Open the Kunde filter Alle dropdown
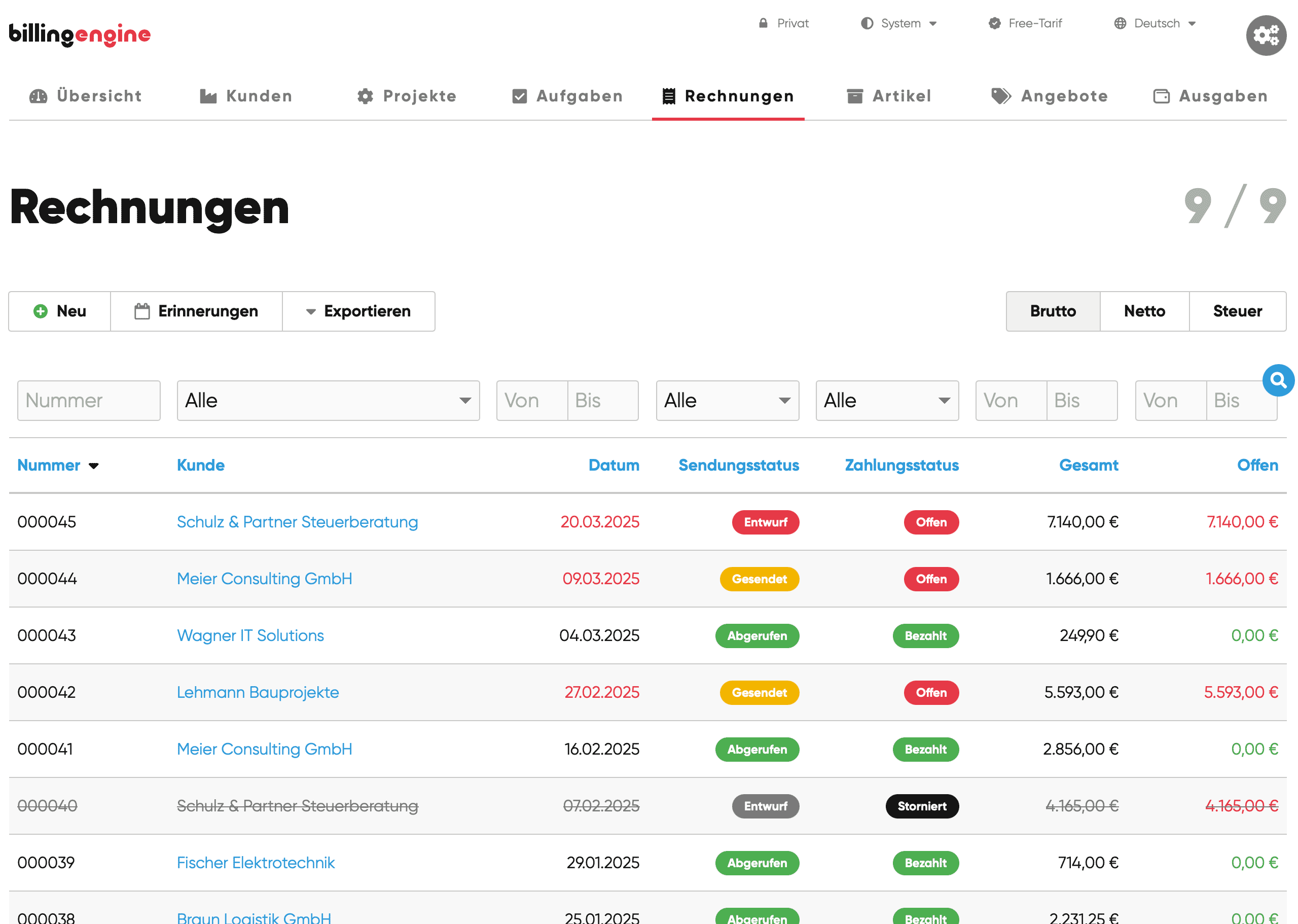 click(x=328, y=401)
